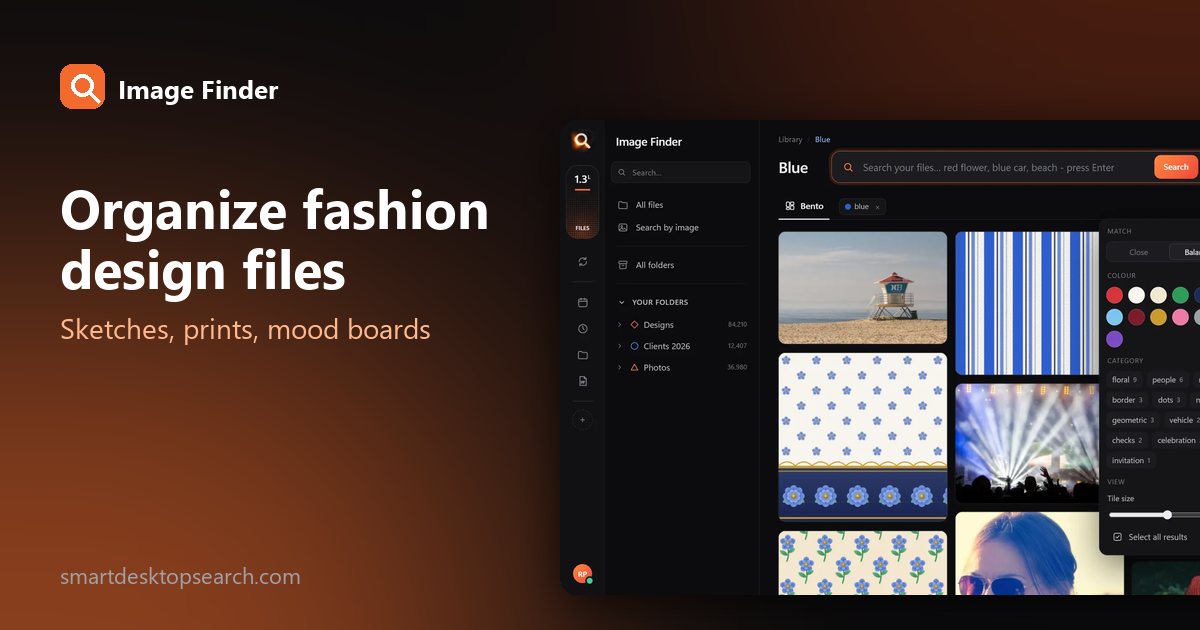Open the RP user avatar
This screenshot has height=630, width=1200.
coord(582,574)
